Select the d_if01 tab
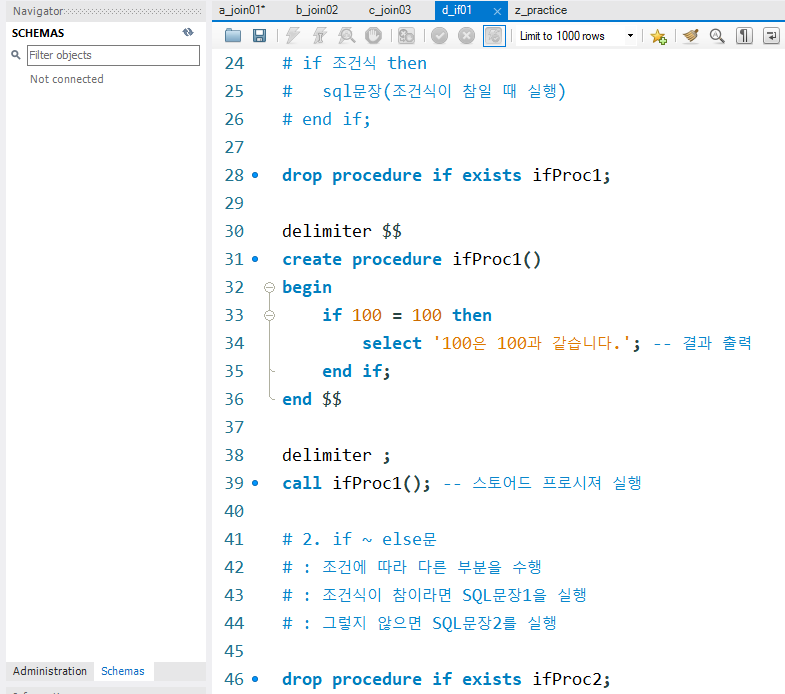The height and width of the screenshot is (694, 785). click(457, 10)
